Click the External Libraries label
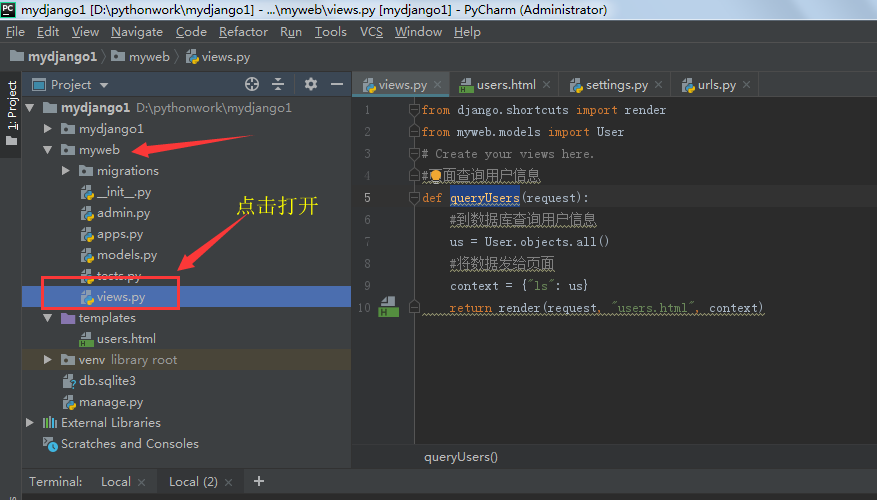 [x=111, y=422]
